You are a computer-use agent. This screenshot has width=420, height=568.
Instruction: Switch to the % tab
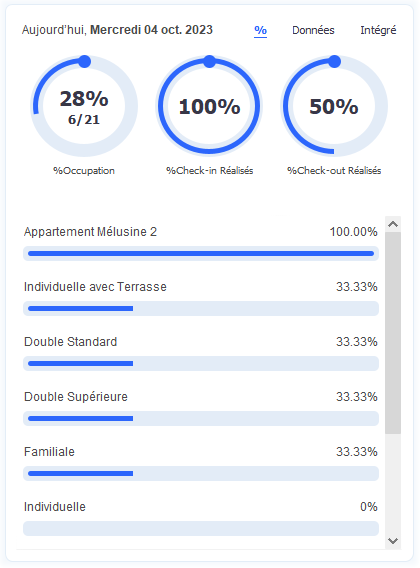[260, 30]
